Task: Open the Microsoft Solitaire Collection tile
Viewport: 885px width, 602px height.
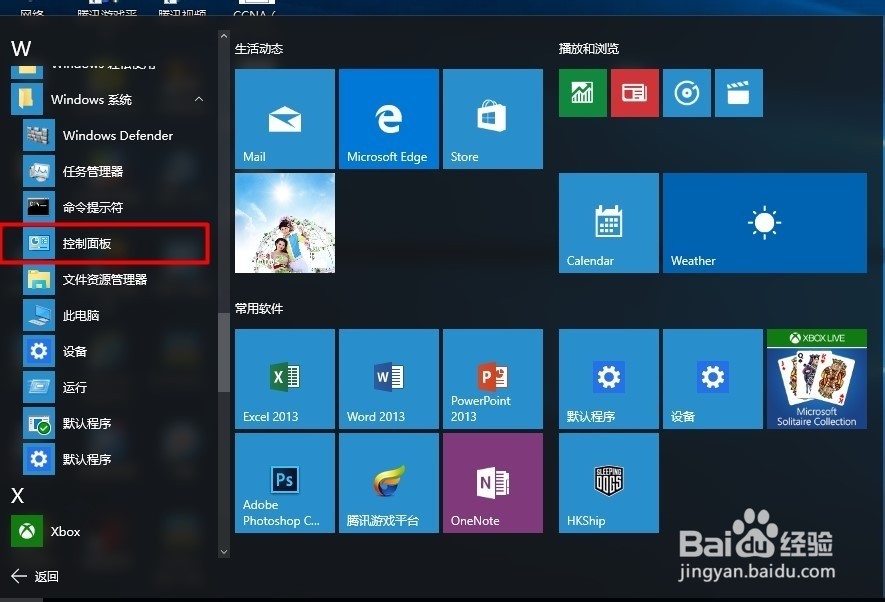Action: click(817, 379)
